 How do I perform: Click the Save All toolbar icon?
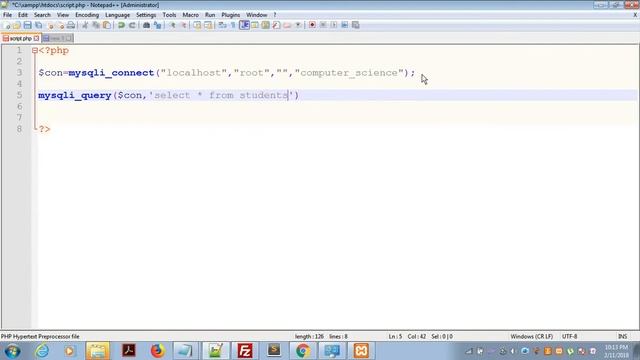[38, 25]
